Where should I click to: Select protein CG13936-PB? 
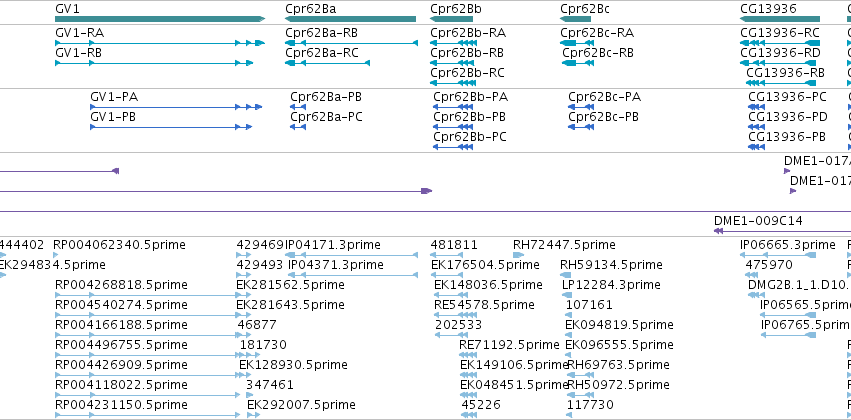pyautogui.click(x=787, y=137)
